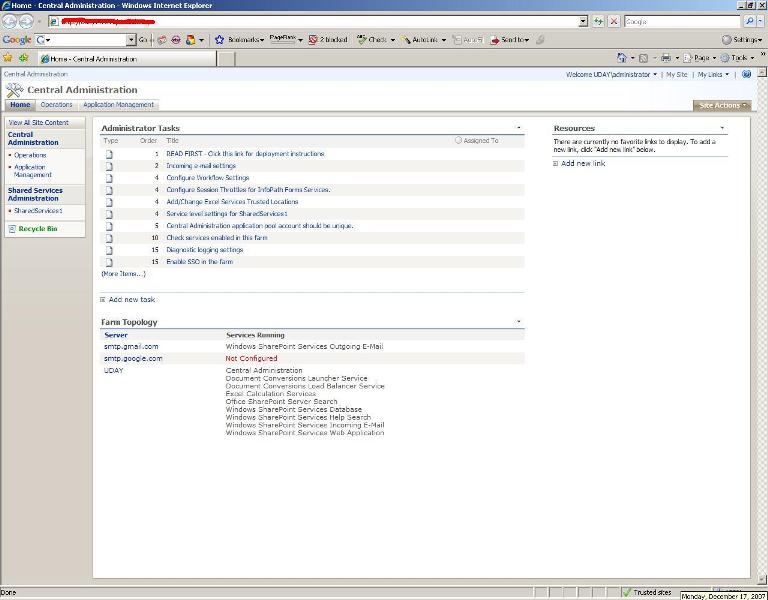Open the address bar dropdown

(583, 22)
